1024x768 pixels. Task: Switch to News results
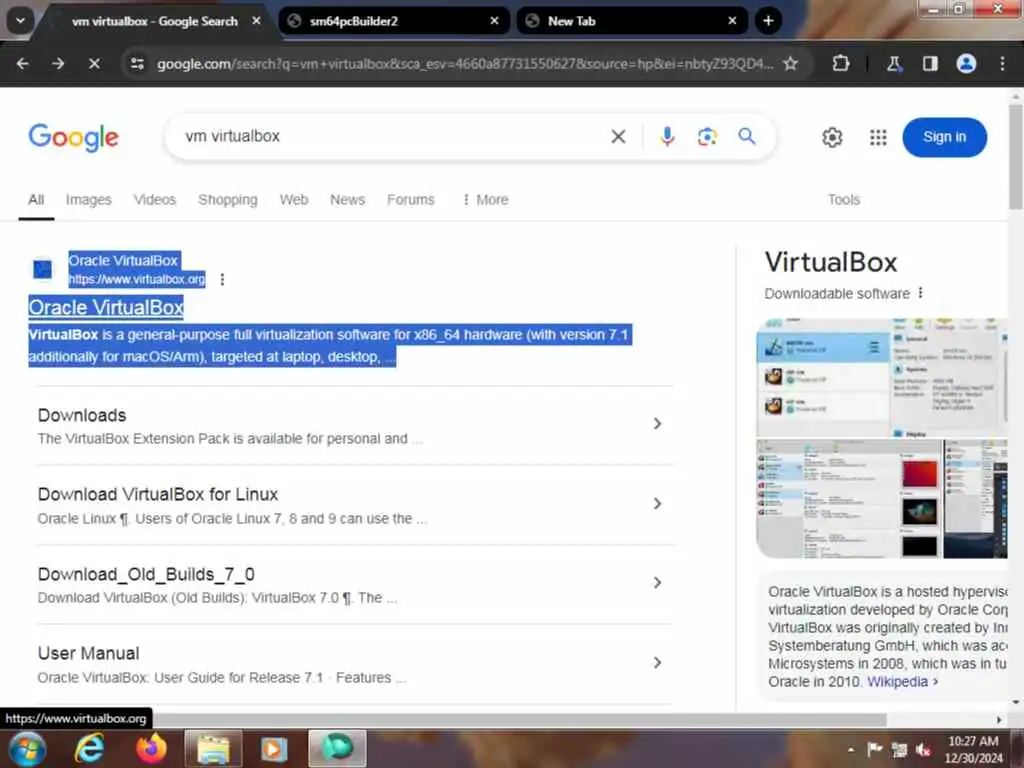(x=347, y=200)
